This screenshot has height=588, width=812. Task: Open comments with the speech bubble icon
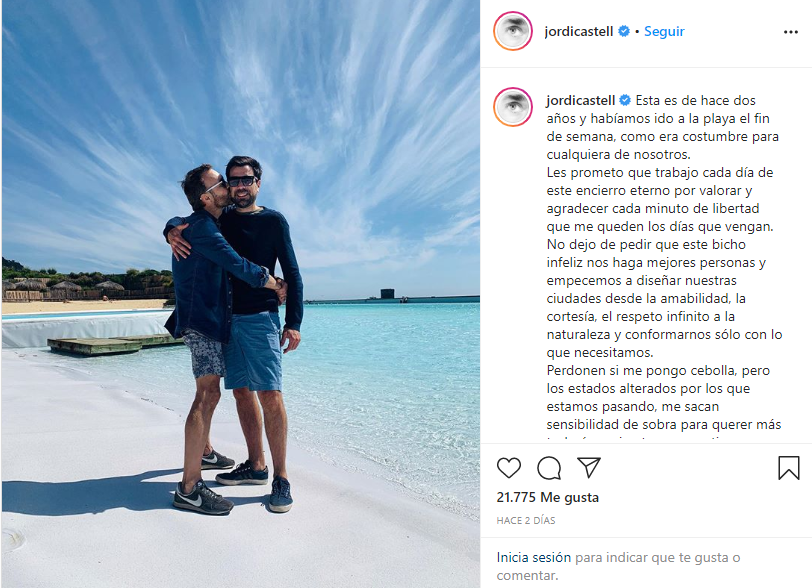tap(549, 468)
